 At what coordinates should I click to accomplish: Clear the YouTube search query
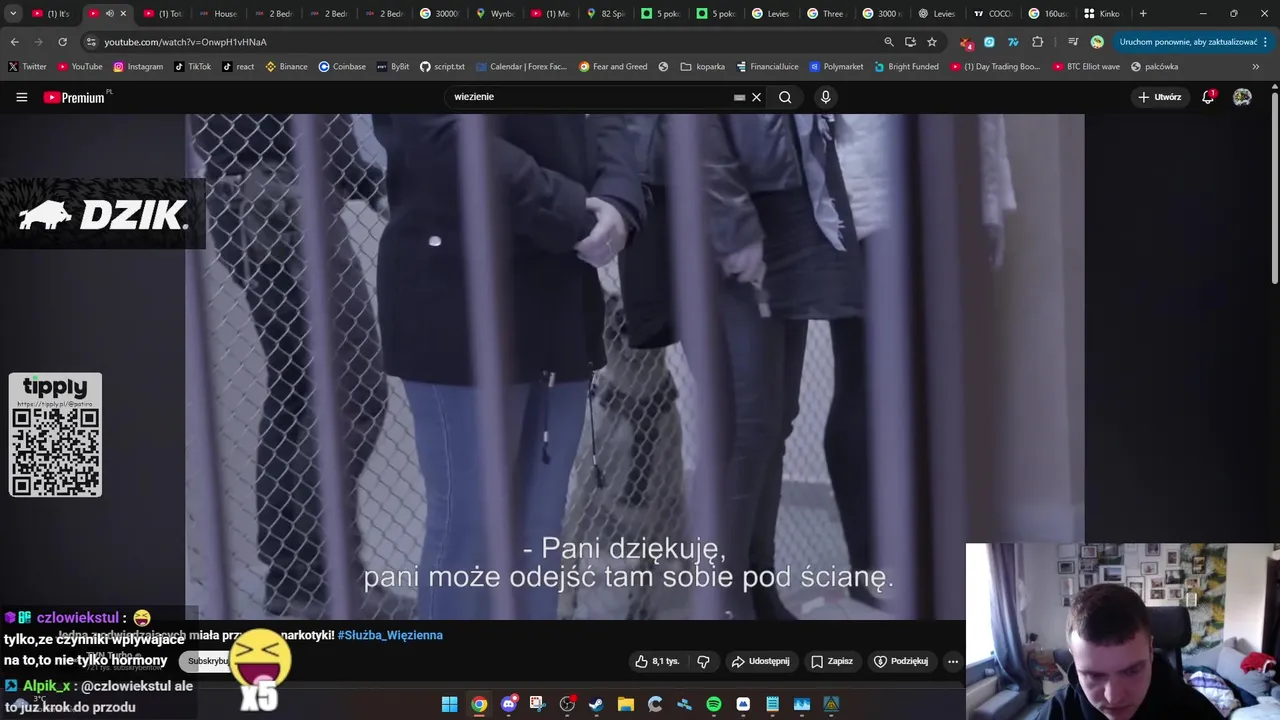point(757,97)
